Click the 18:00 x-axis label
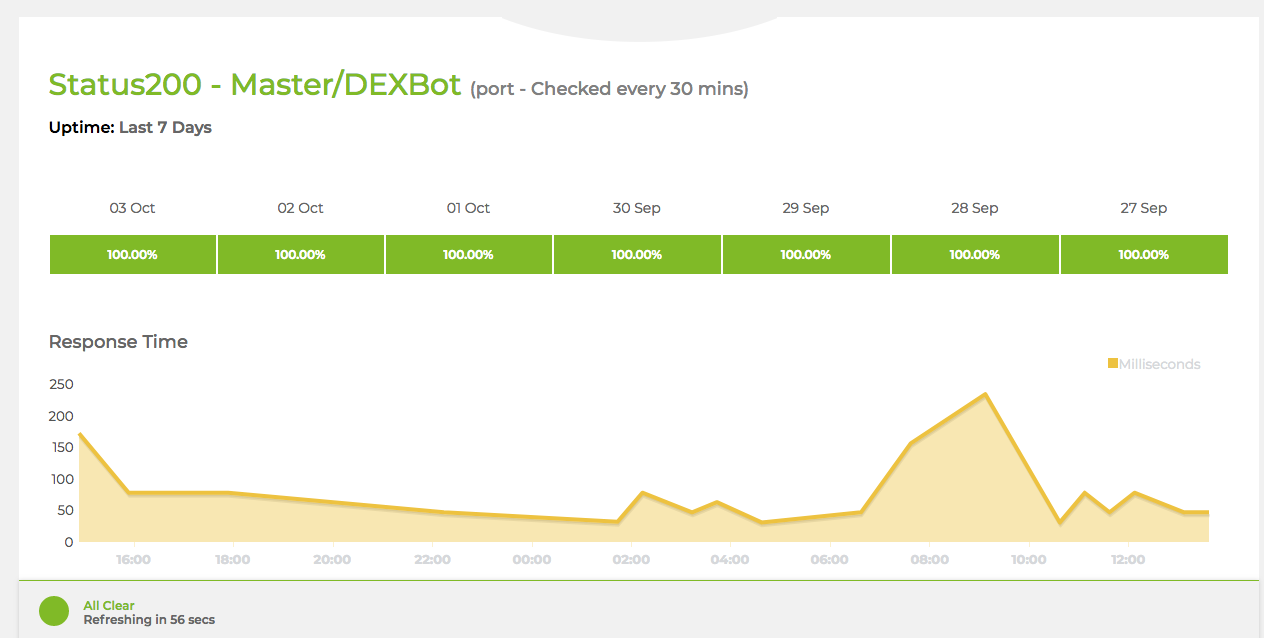Image resolution: width=1264 pixels, height=638 pixels. coord(232,560)
